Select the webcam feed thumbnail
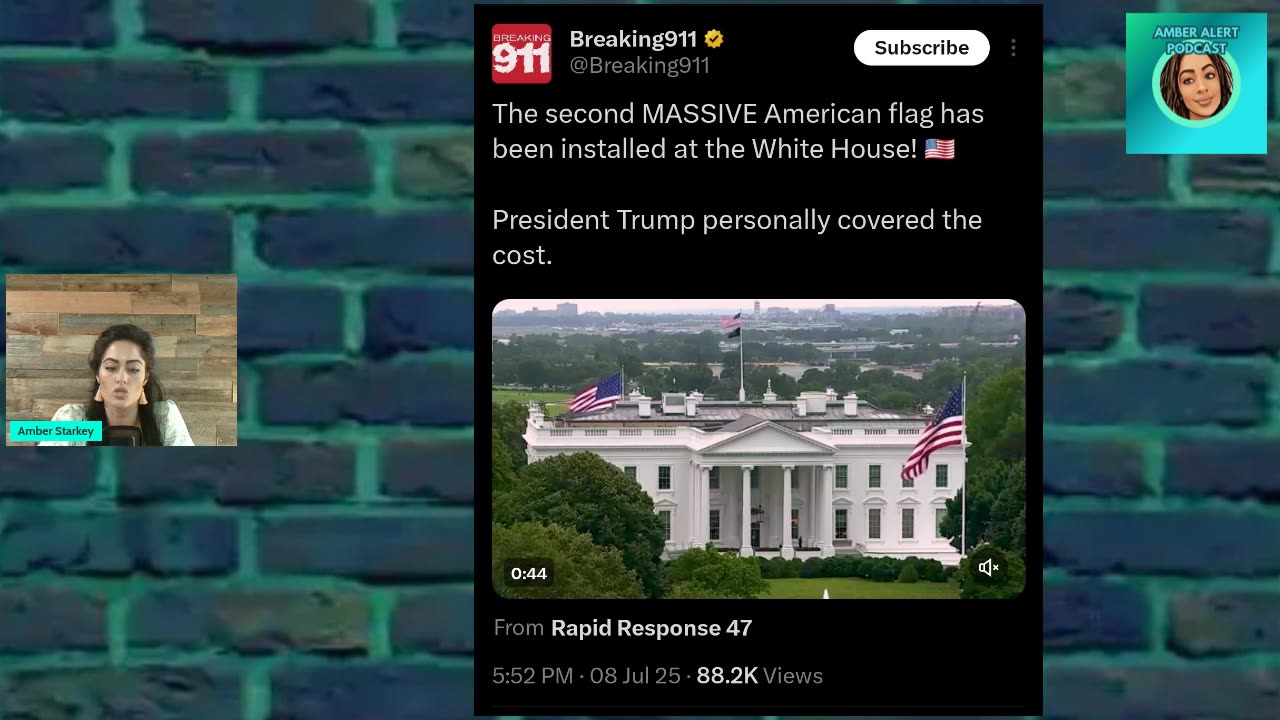1280x720 pixels. (x=122, y=360)
